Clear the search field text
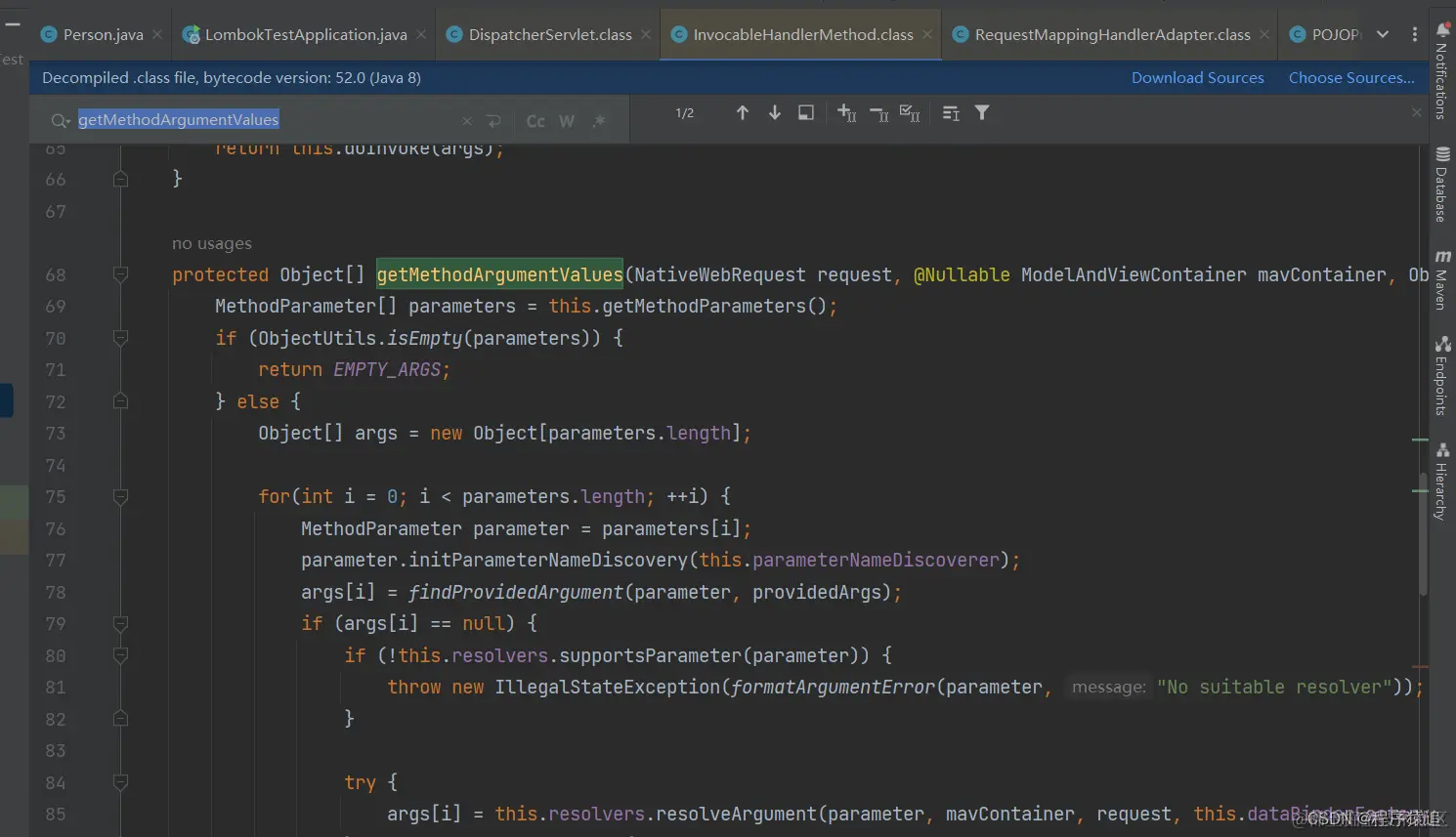The width and height of the screenshot is (1456, 837). coord(467,121)
